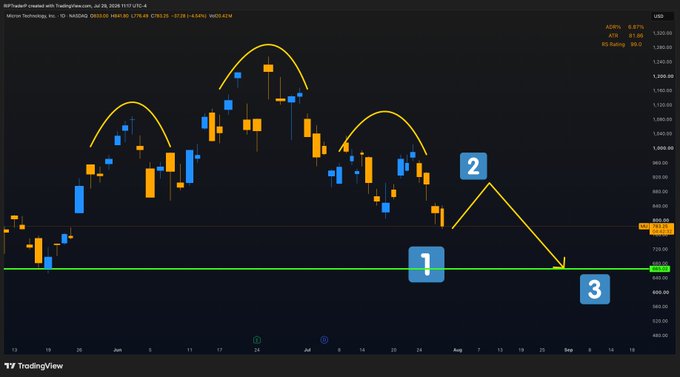Click the −37.28 (−4.54%) change value
The width and height of the screenshot is (680, 377).
pos(189,16)
